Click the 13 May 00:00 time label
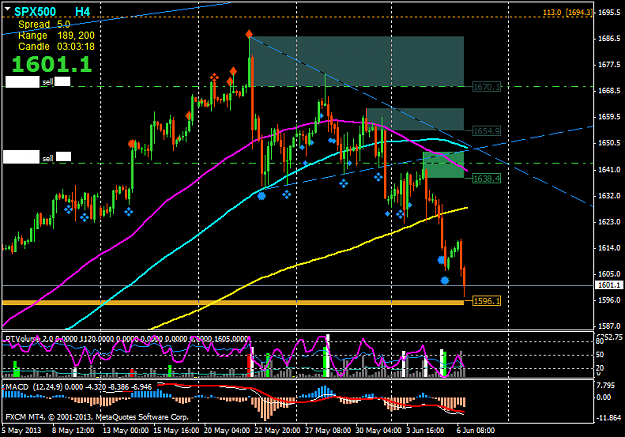The width and height of the screenshot is (625, 437). 126,431
